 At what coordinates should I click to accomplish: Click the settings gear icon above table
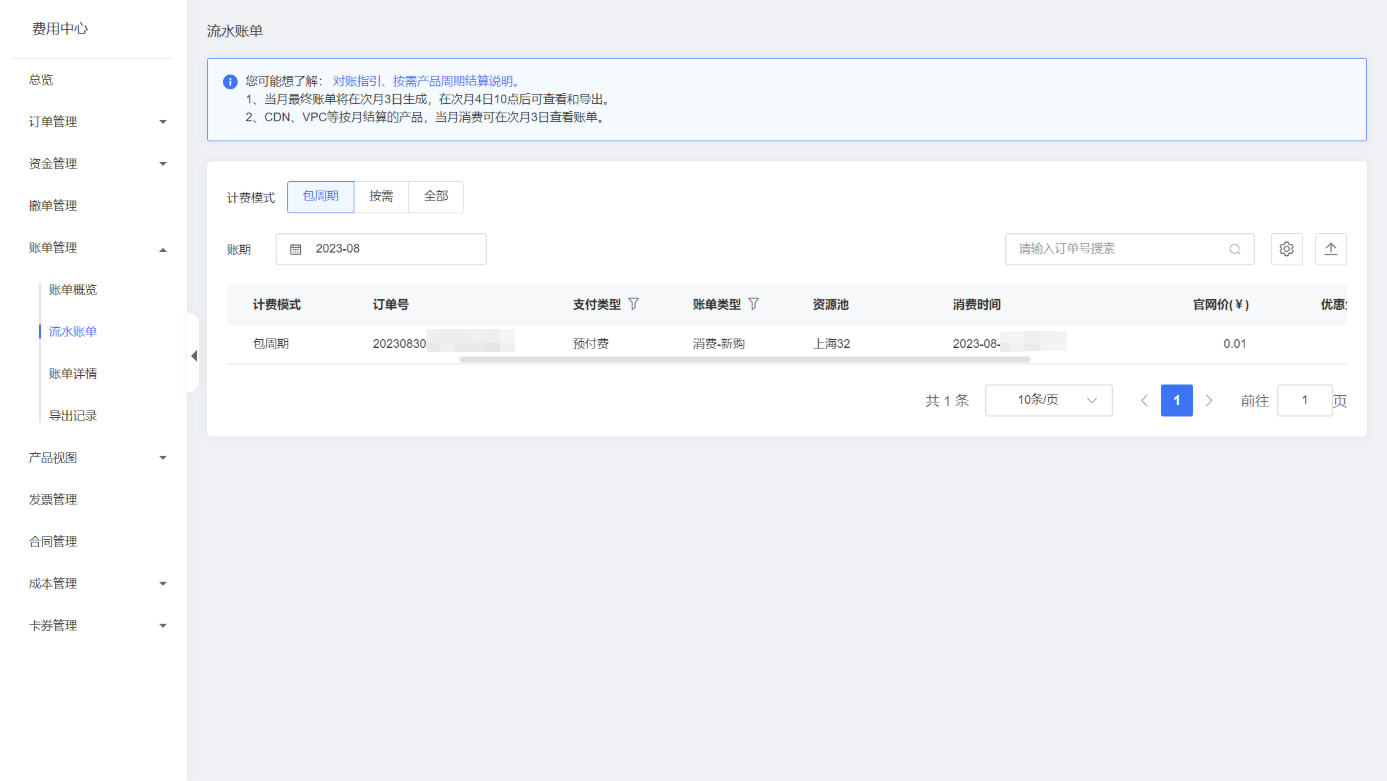pos(1286,249)
